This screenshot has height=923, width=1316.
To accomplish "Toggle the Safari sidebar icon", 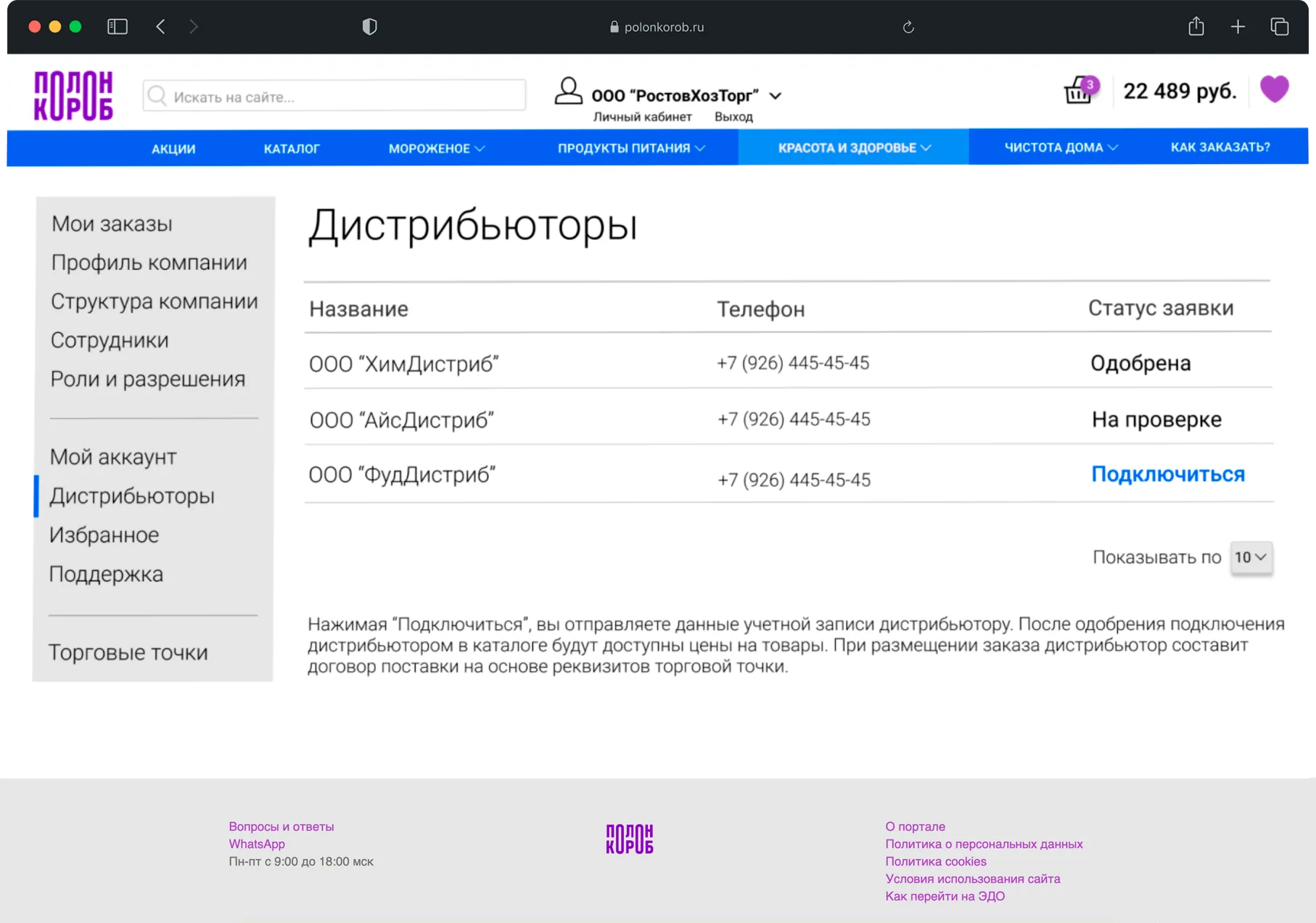I will tap(118, 27).
